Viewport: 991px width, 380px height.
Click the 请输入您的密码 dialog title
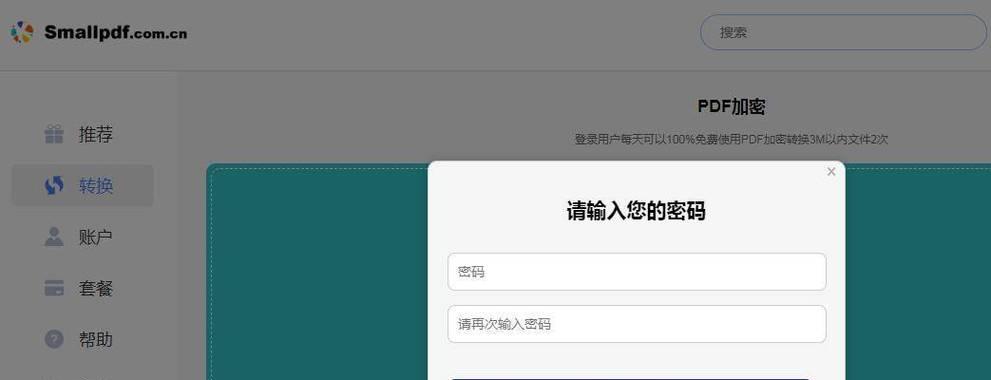click(x=636, y=211)
